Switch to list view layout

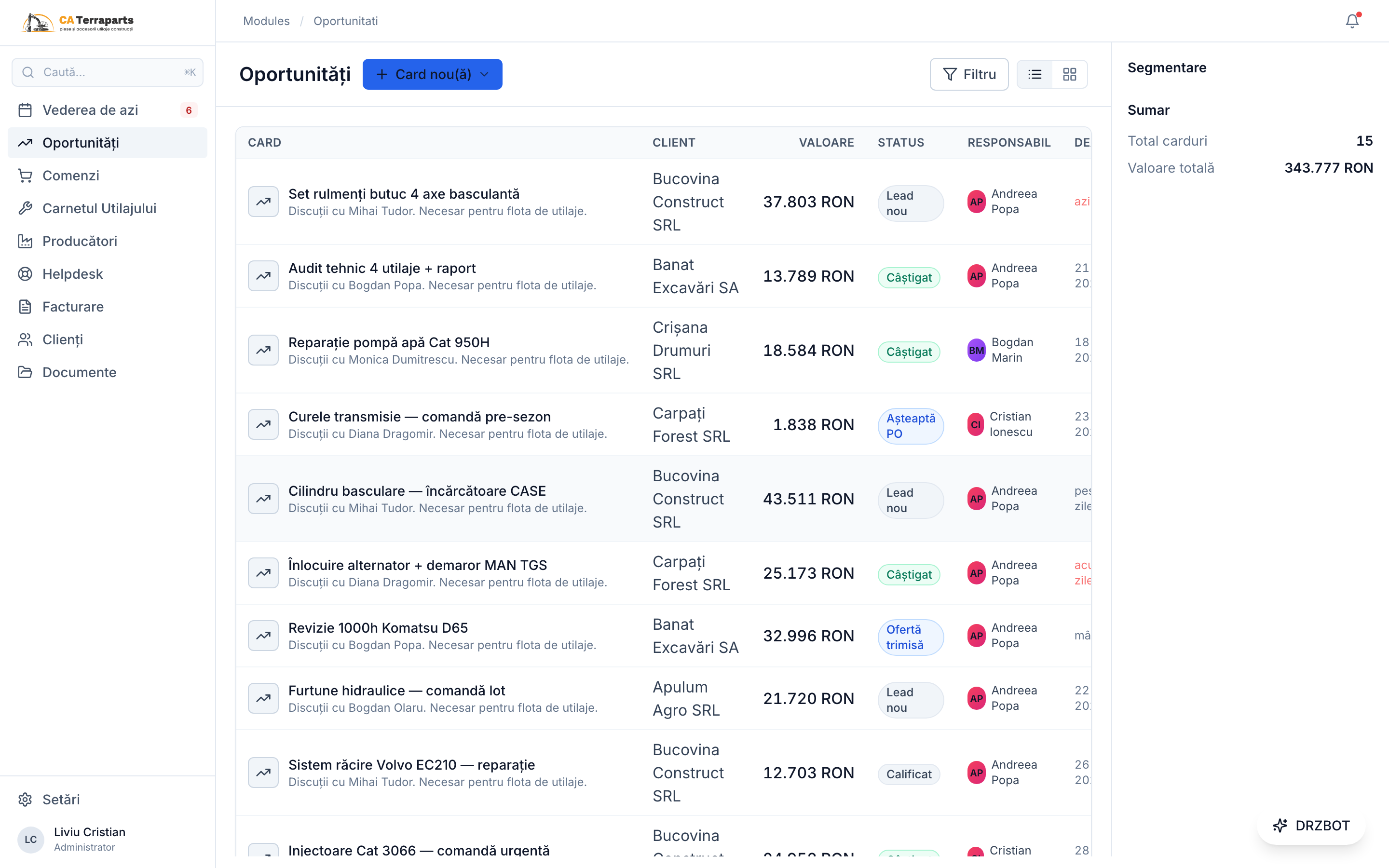[1035, 74]
